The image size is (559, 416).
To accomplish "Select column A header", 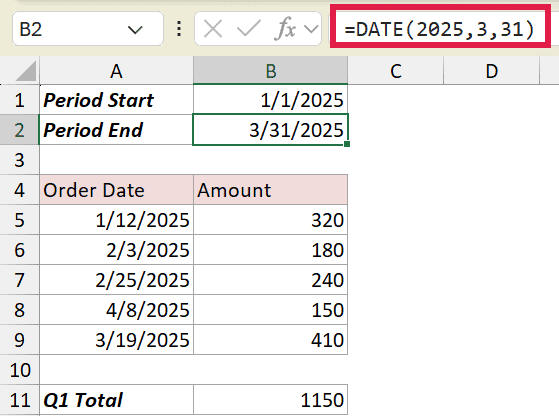I will pyautogui.click(x=116, y=71).
